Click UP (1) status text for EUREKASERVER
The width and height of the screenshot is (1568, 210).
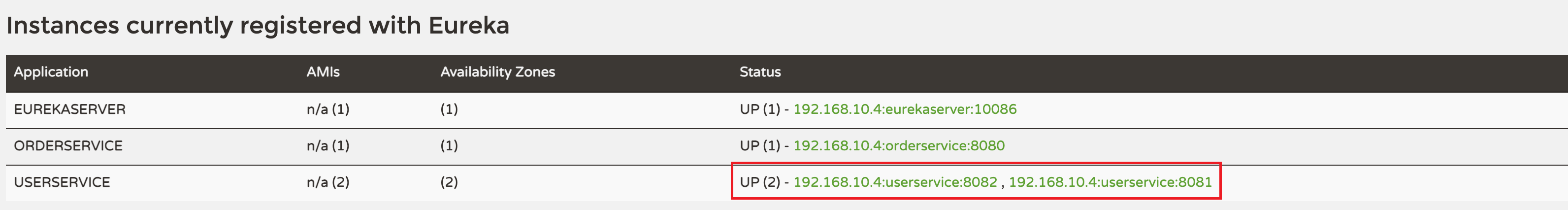click(x=759, y=109)
